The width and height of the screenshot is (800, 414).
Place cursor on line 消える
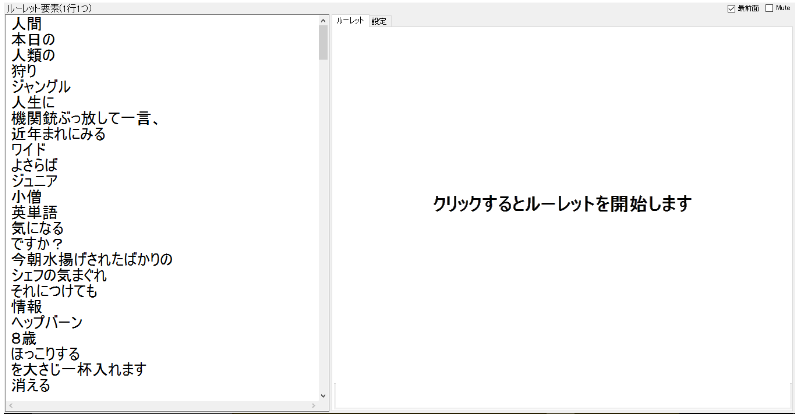(x=31, y=385)
